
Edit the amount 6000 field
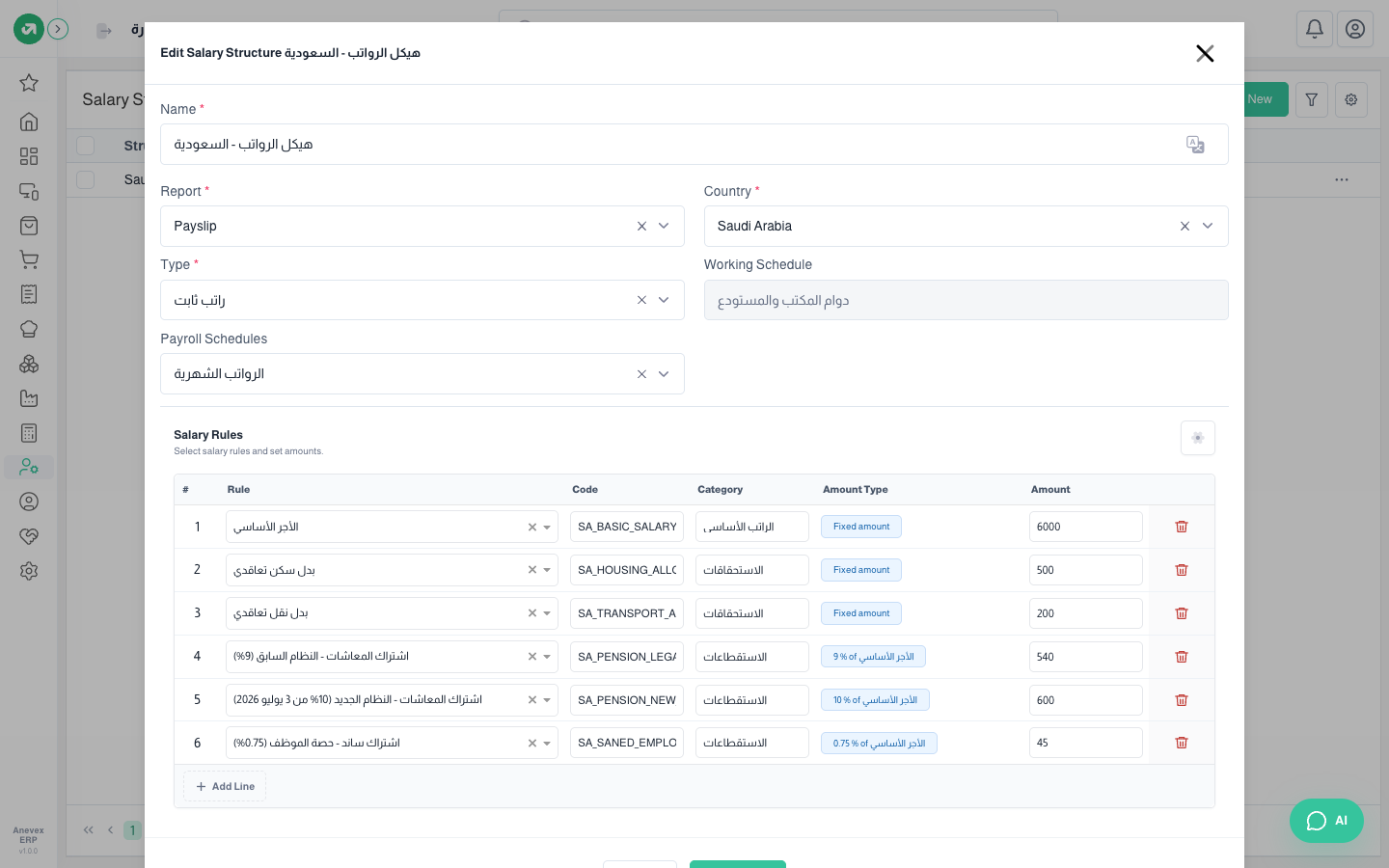click(x=1086, y=527)
